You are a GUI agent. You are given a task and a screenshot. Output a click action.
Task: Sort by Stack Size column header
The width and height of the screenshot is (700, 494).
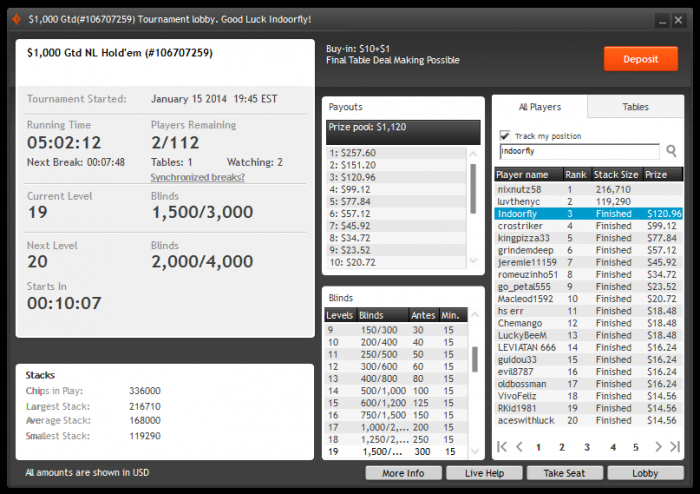coord(616,174)
